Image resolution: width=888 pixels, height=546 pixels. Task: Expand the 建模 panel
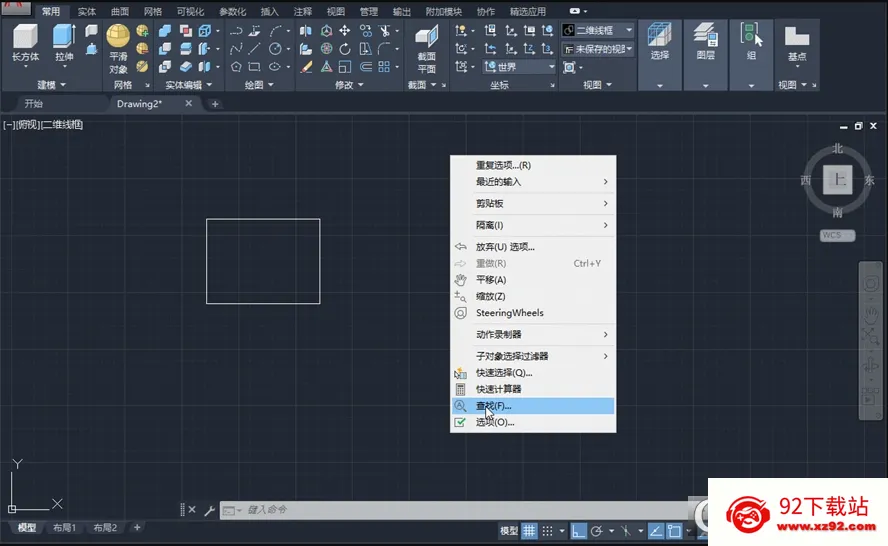[x=52, y=85]
